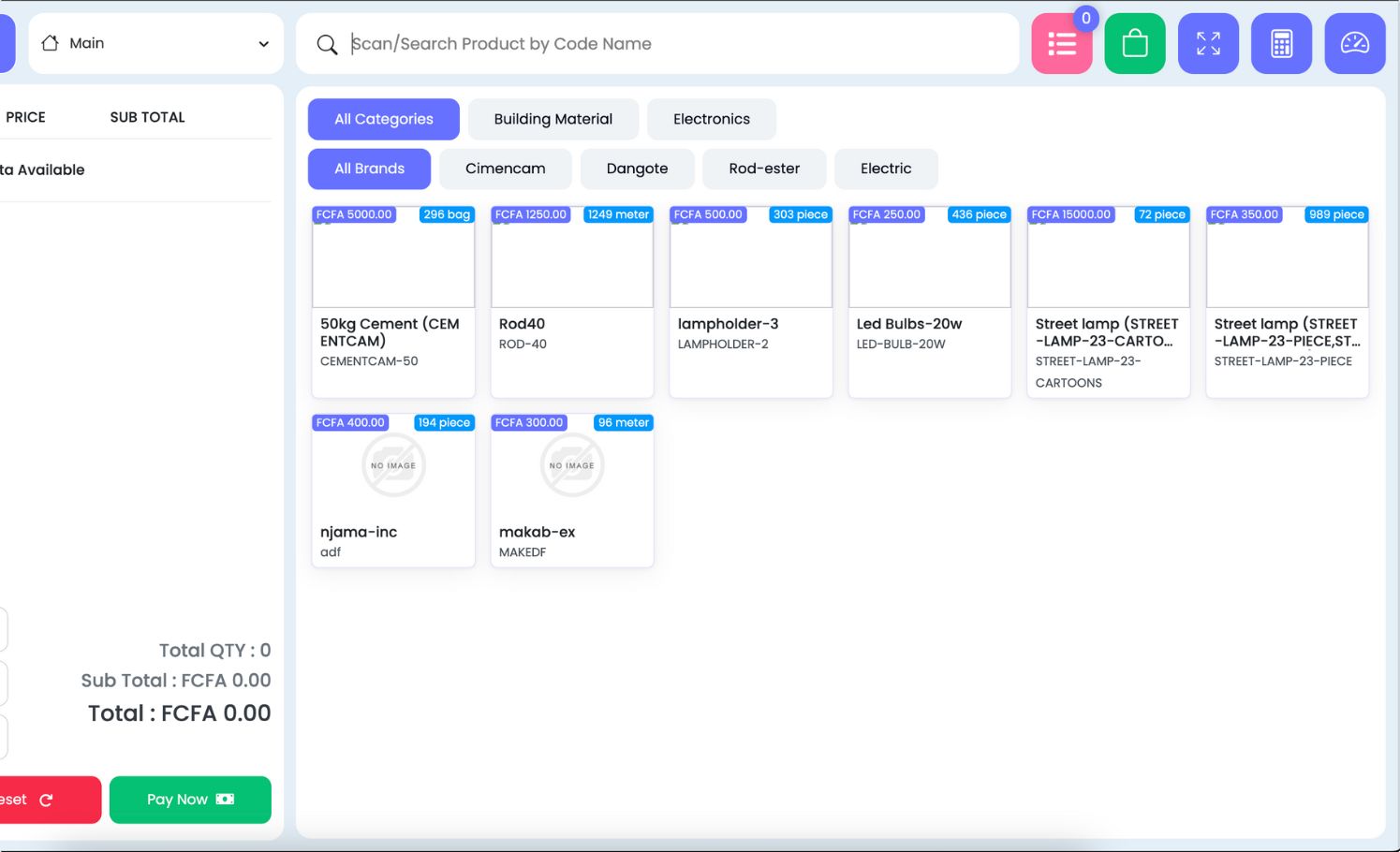
Task: Open the cart using the green shopping bag icon
Action: coord(1134,43)
